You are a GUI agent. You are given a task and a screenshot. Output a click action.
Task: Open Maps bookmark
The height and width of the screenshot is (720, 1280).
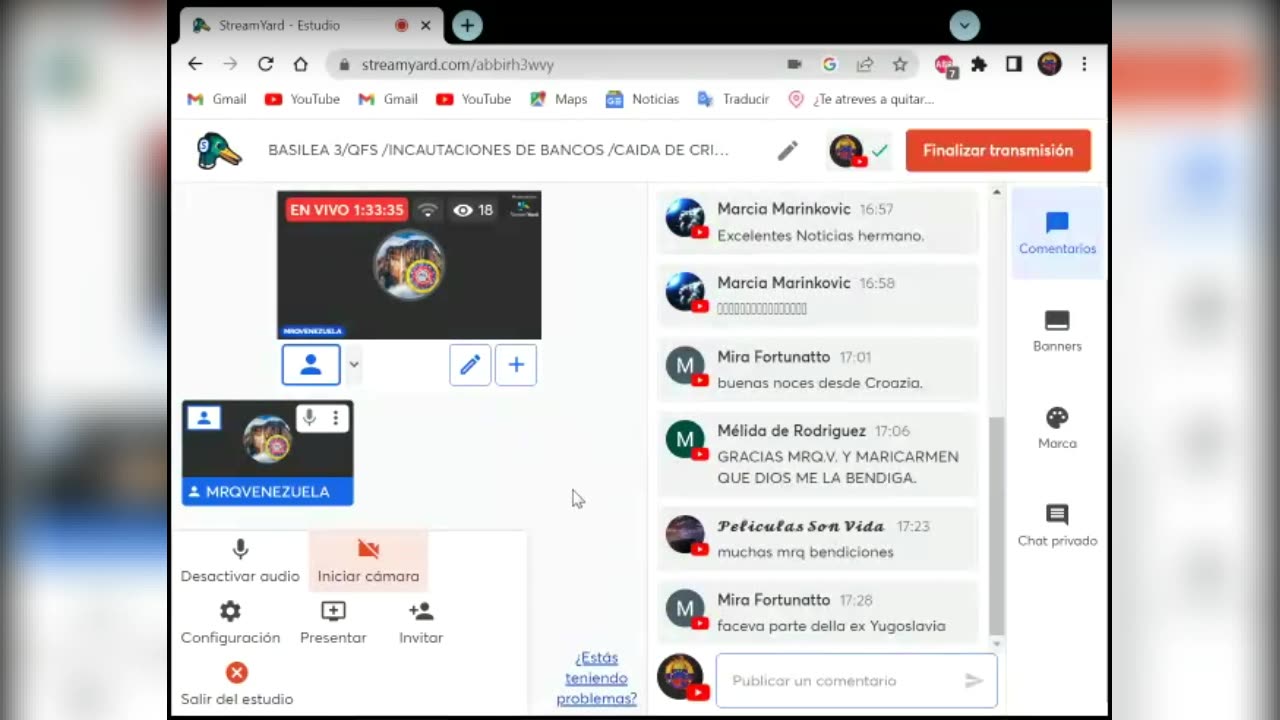(559, 99)
